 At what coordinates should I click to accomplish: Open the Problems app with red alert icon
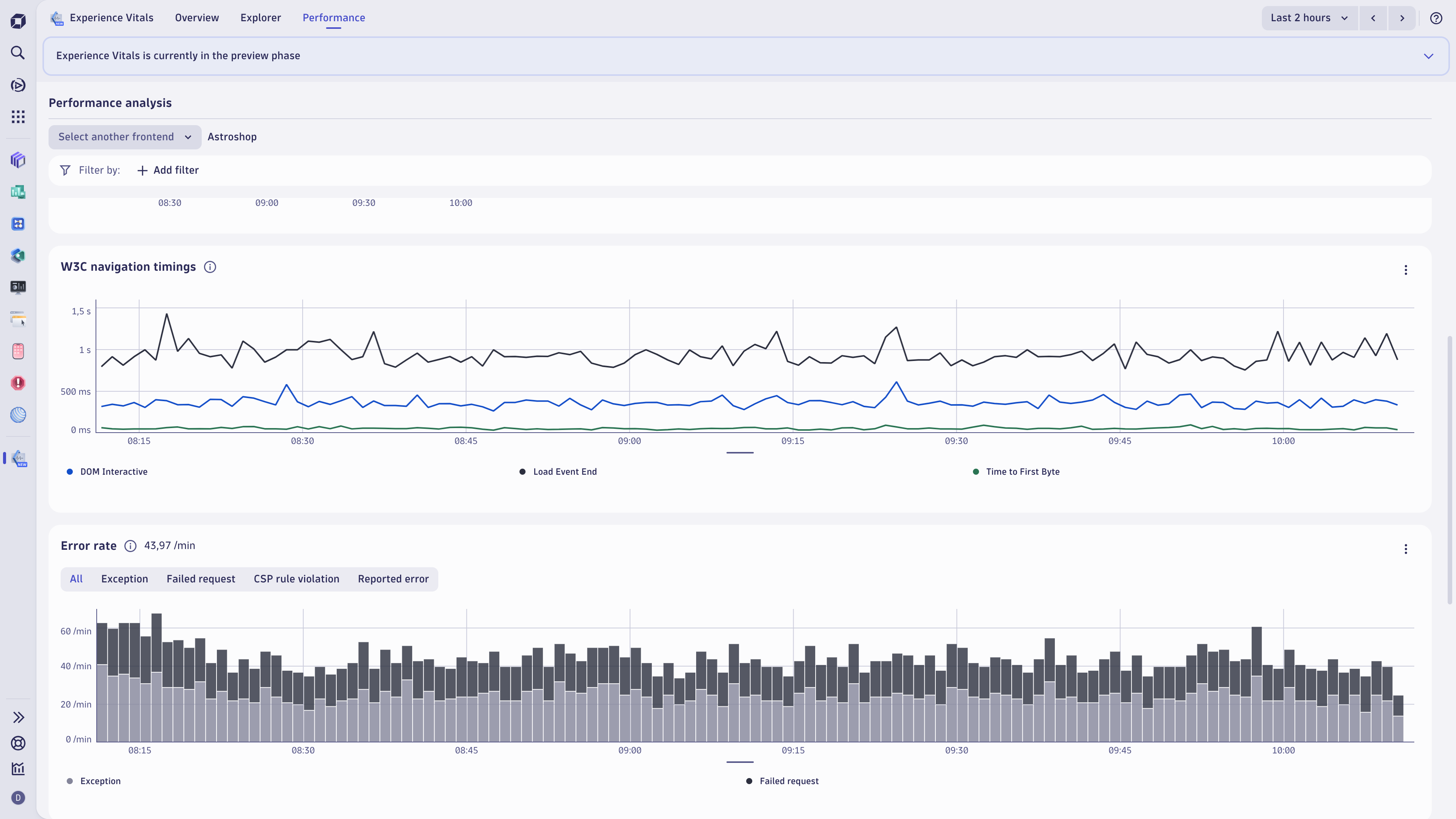[x=18, y=383]
